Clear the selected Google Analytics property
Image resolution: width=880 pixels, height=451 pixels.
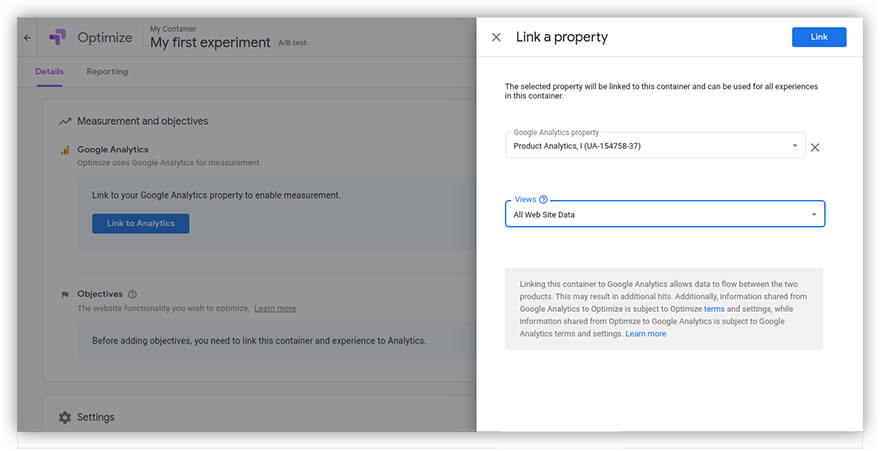[x=814, y=148]
